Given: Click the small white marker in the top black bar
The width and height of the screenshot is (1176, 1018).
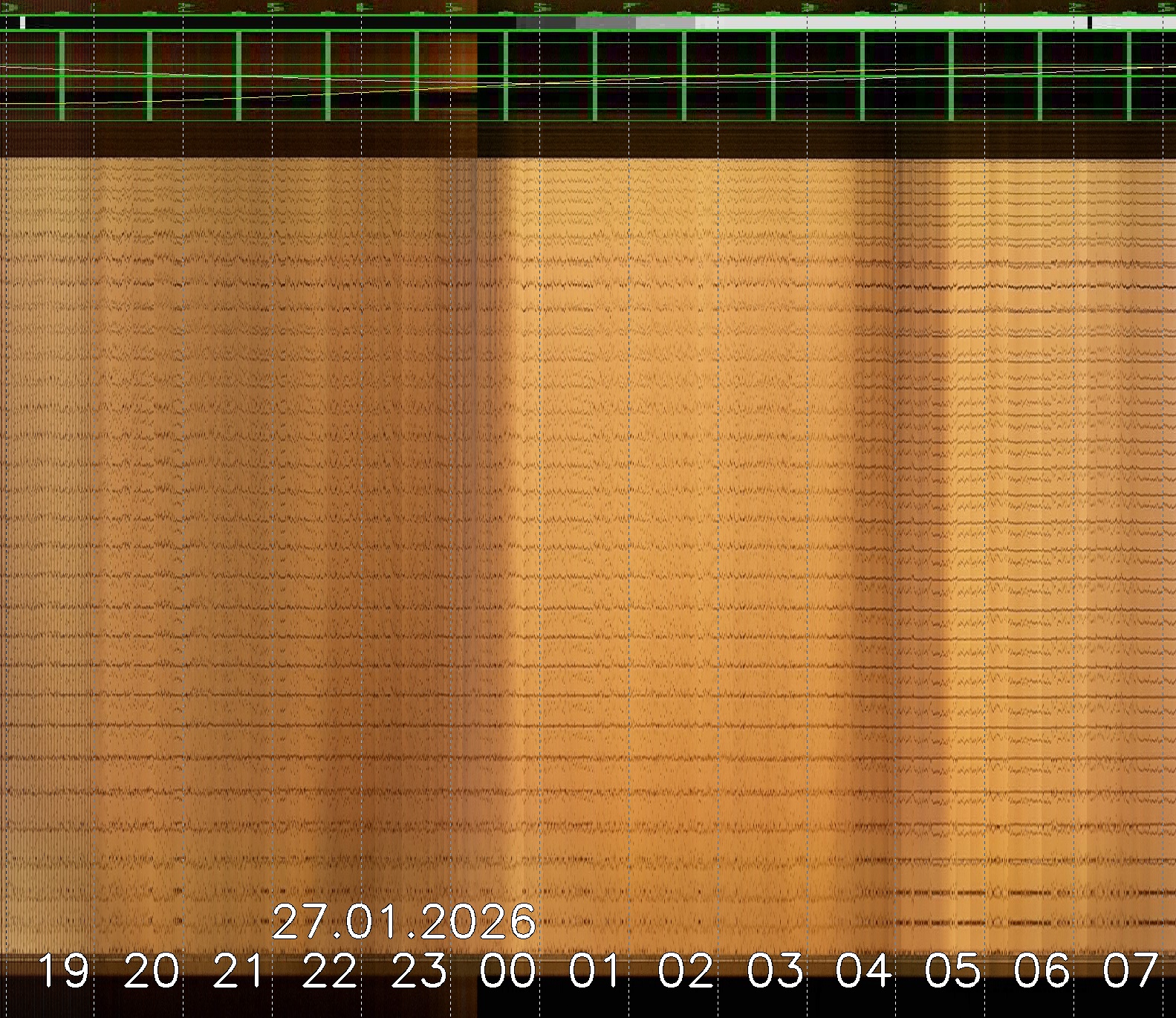Looking at the screenshot, I should [x=22, y=23].
